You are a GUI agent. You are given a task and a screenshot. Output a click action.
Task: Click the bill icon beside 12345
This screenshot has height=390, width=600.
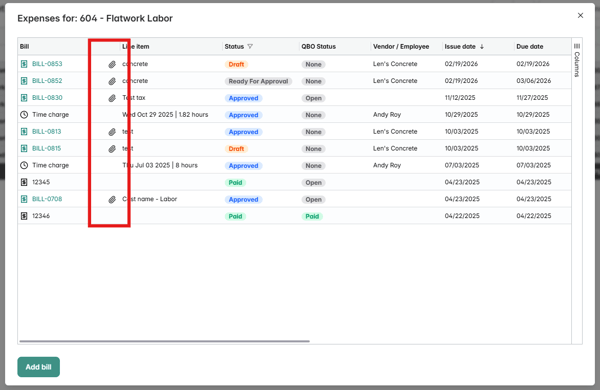click(x=24, y=182)
